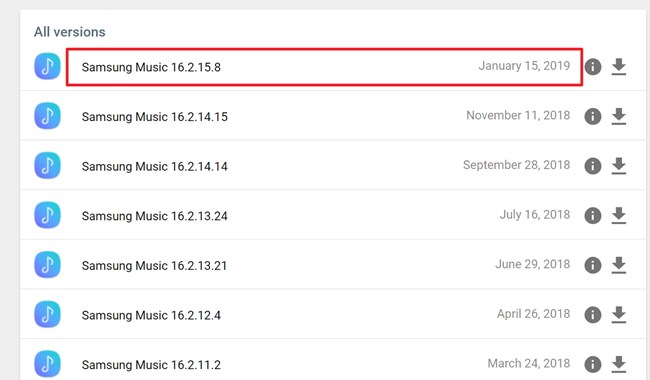Open info for version 16.2.14.15
Screen dimensions: 650x380
pyautogui.click(x=593, y=116)
